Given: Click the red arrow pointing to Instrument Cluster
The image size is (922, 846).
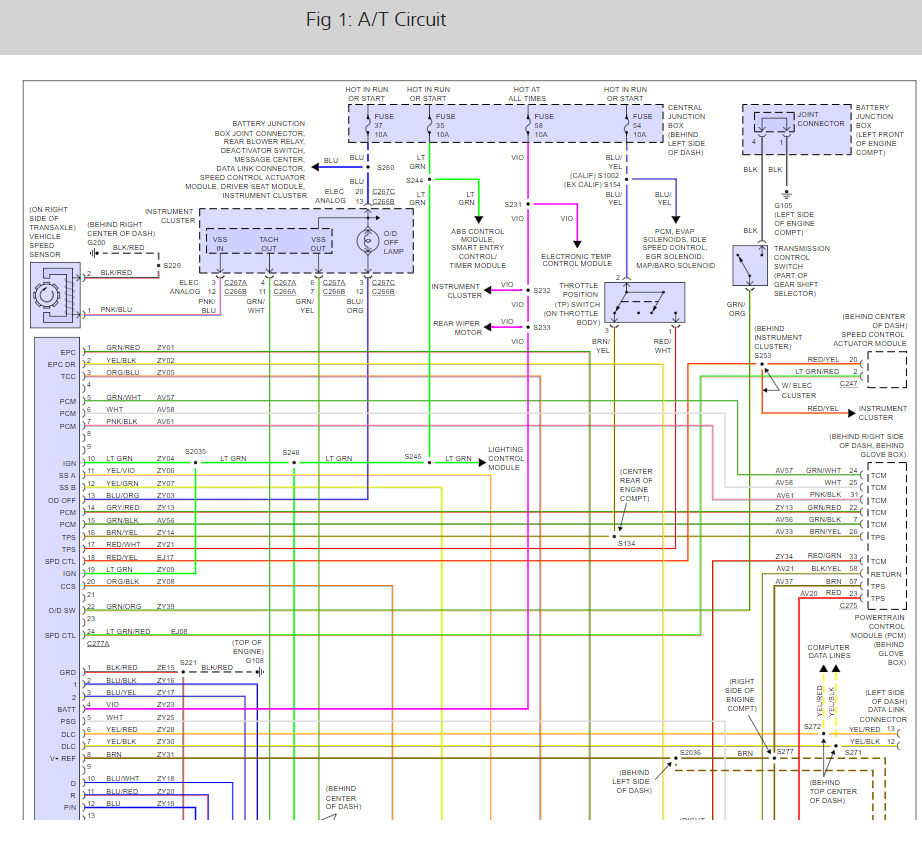Looking at the screenshot, I should tap(851, 413).
